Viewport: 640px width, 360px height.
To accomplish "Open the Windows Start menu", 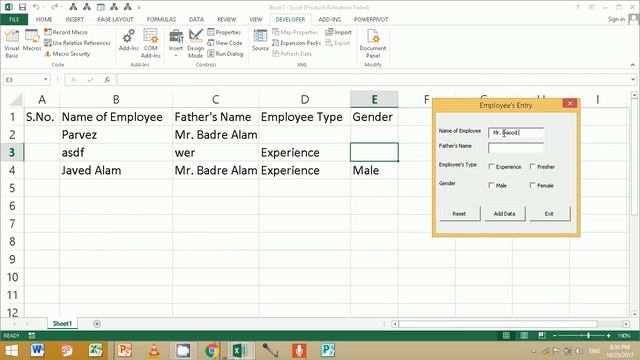I will (x=11, y=350).
